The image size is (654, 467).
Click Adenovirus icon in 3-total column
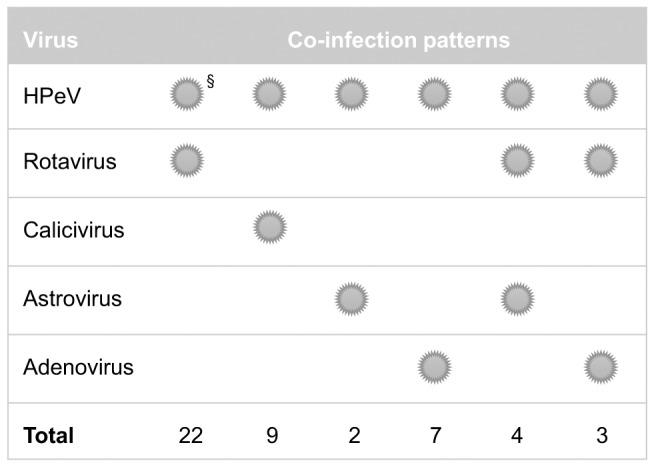600,366
